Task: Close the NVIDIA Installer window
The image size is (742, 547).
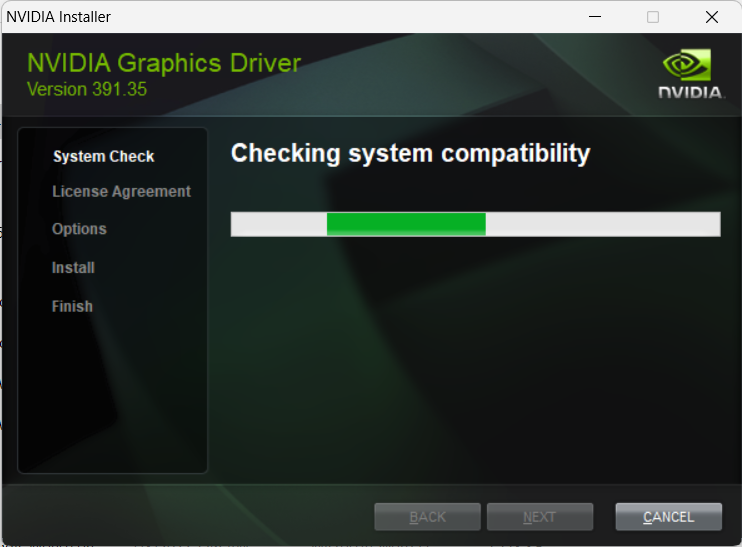Action: 711,17
